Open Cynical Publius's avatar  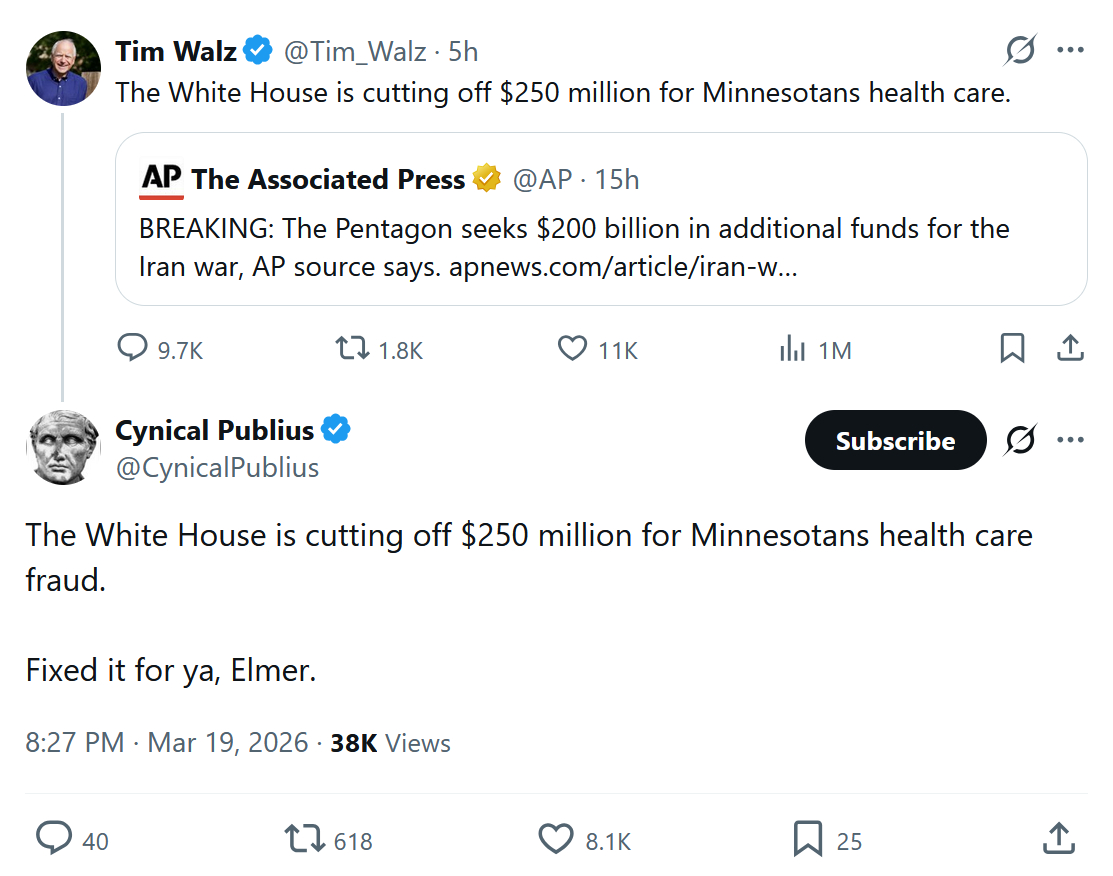[63, 447]
